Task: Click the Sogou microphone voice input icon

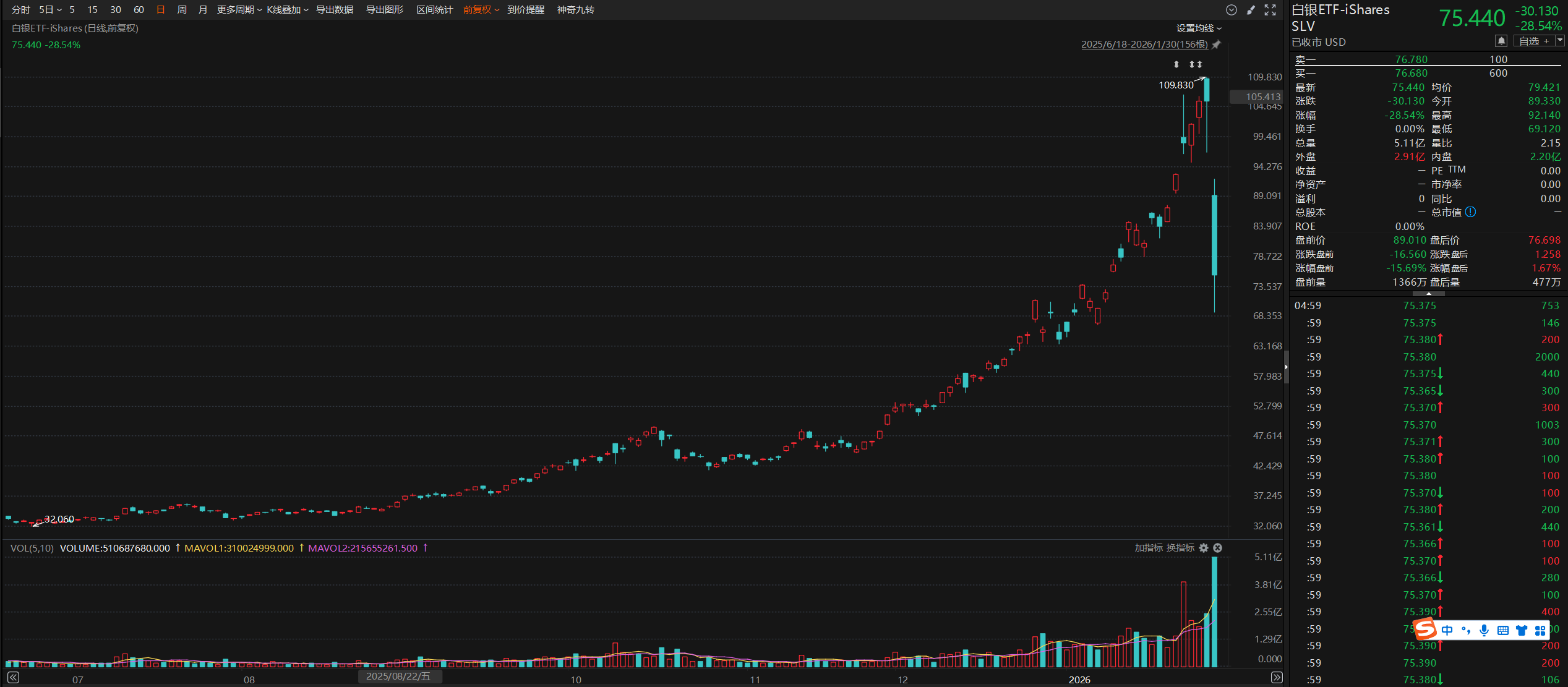Action: (1484, 630)
